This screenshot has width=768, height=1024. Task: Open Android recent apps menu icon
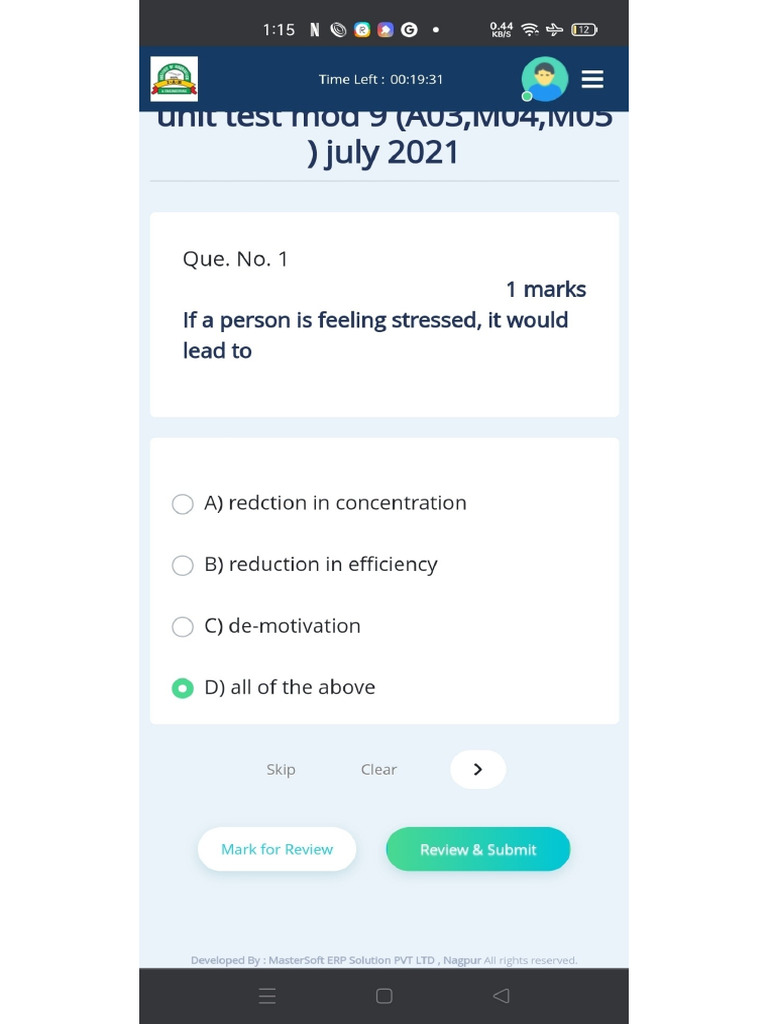click(x=267, y=995)
